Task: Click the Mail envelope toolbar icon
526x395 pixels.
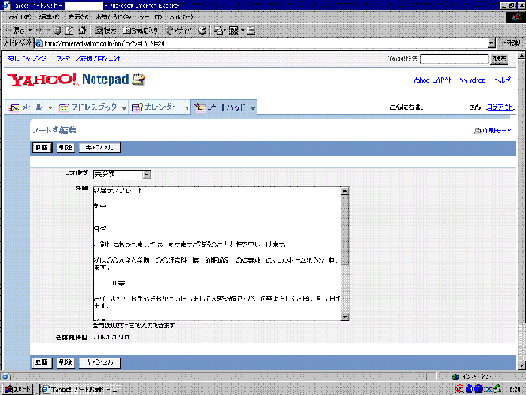Action: (x=220, y=31)
